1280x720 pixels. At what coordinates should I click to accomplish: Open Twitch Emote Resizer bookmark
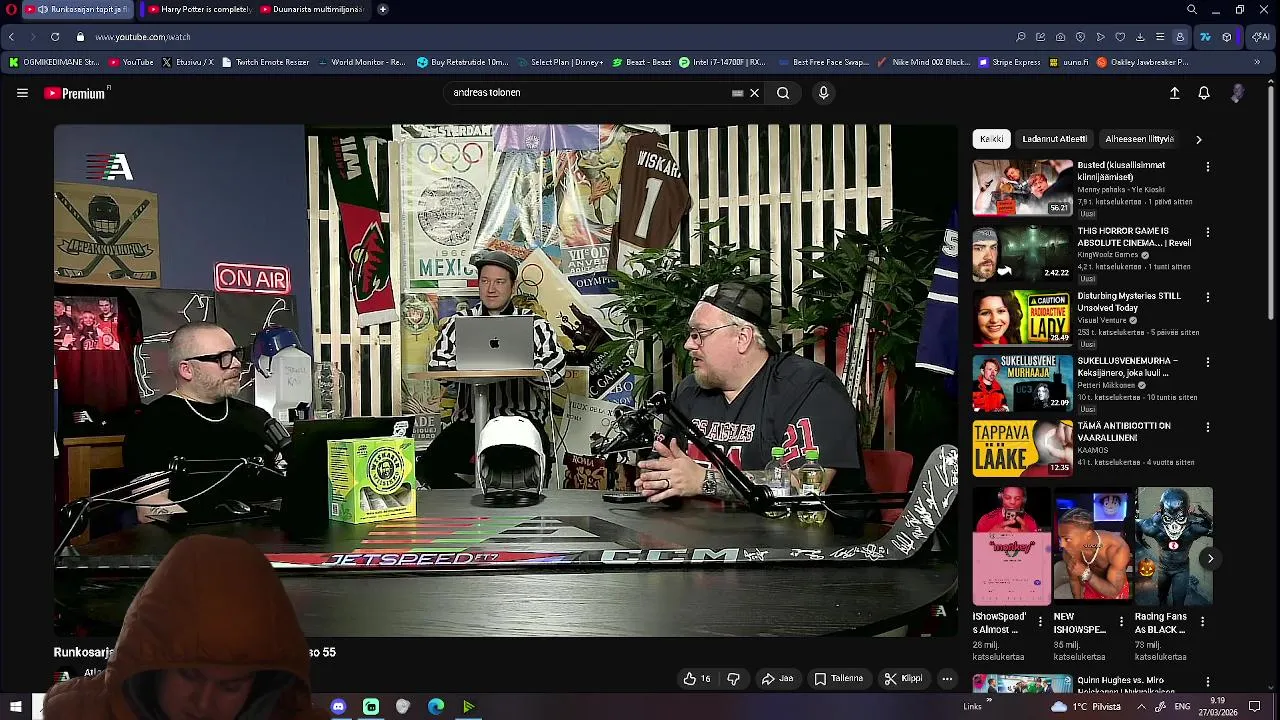[266, 62]
